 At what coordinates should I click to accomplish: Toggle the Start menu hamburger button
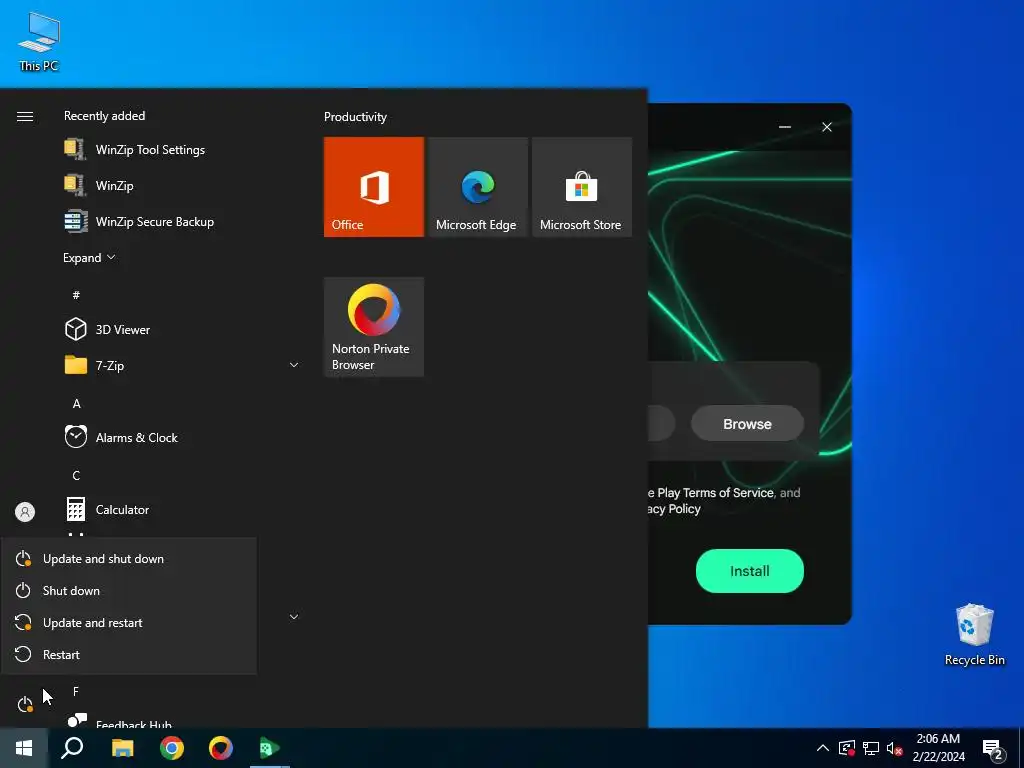pyautogui.click(x=25, y=116)
